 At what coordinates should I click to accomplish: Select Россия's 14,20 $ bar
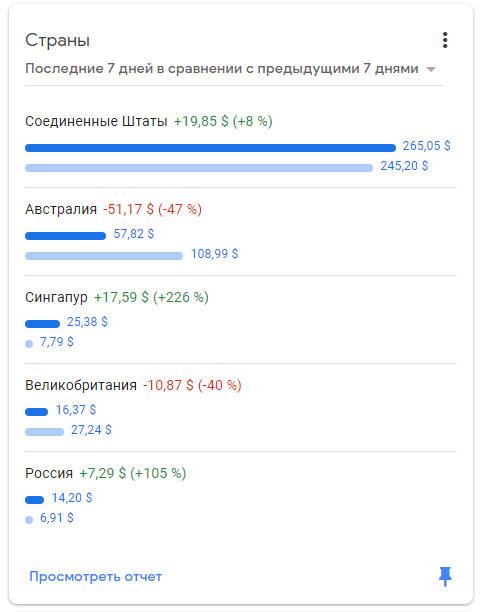tap(35, 500)
